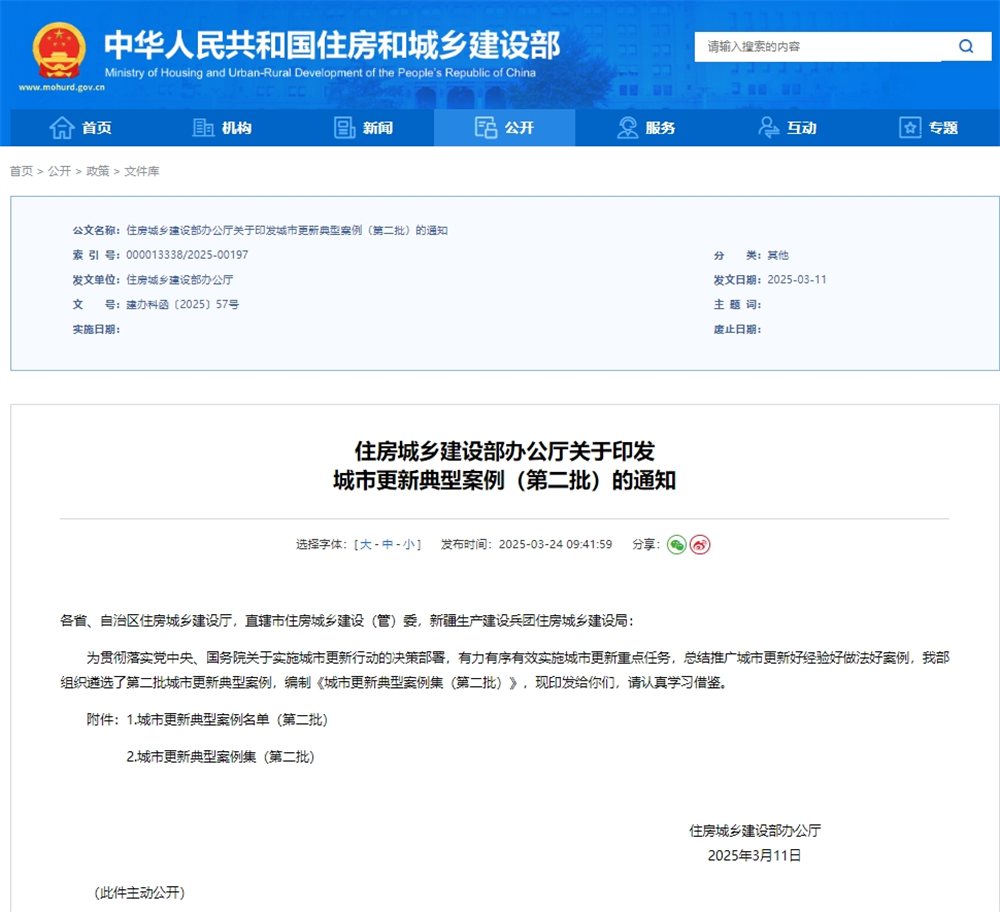
Task: Share the article via the WeChat icon
Action: [676, 544]
